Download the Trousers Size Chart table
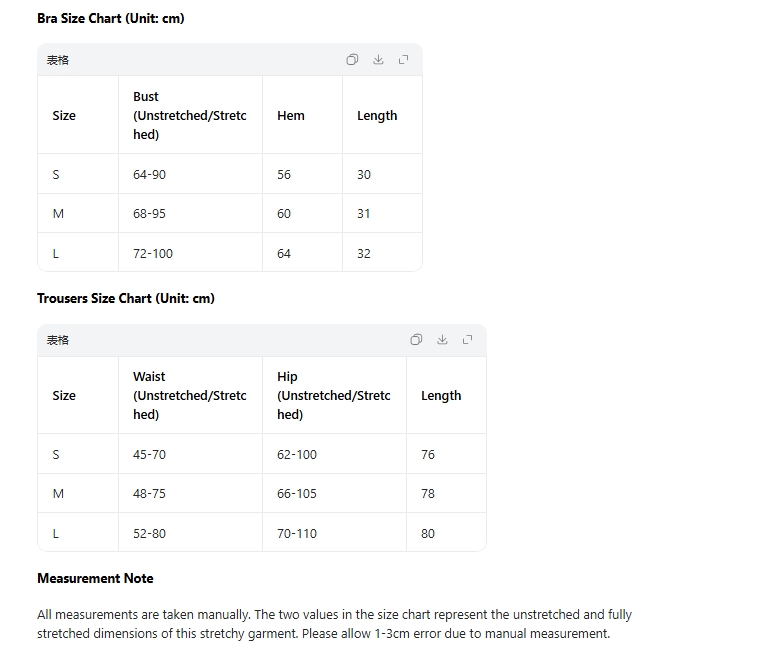This screenshot has height=651, width=763. tap(442, 340)
